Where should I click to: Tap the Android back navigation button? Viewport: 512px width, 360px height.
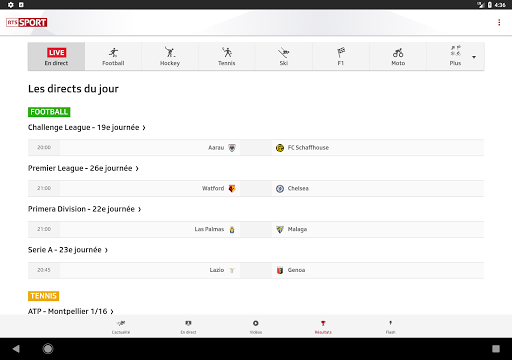pos(16,349)
